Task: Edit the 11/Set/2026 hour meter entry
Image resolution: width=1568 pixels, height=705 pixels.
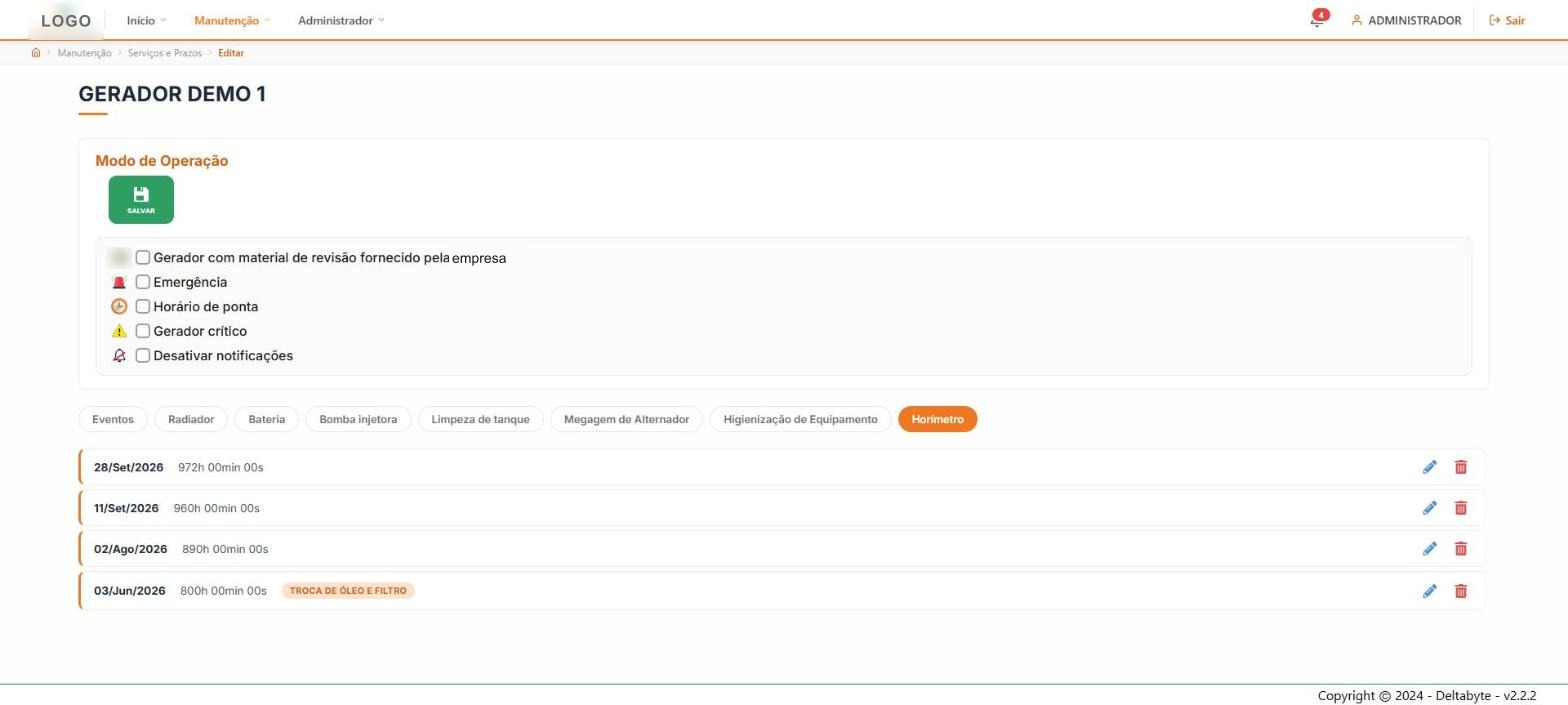Action: (1430, 508)
